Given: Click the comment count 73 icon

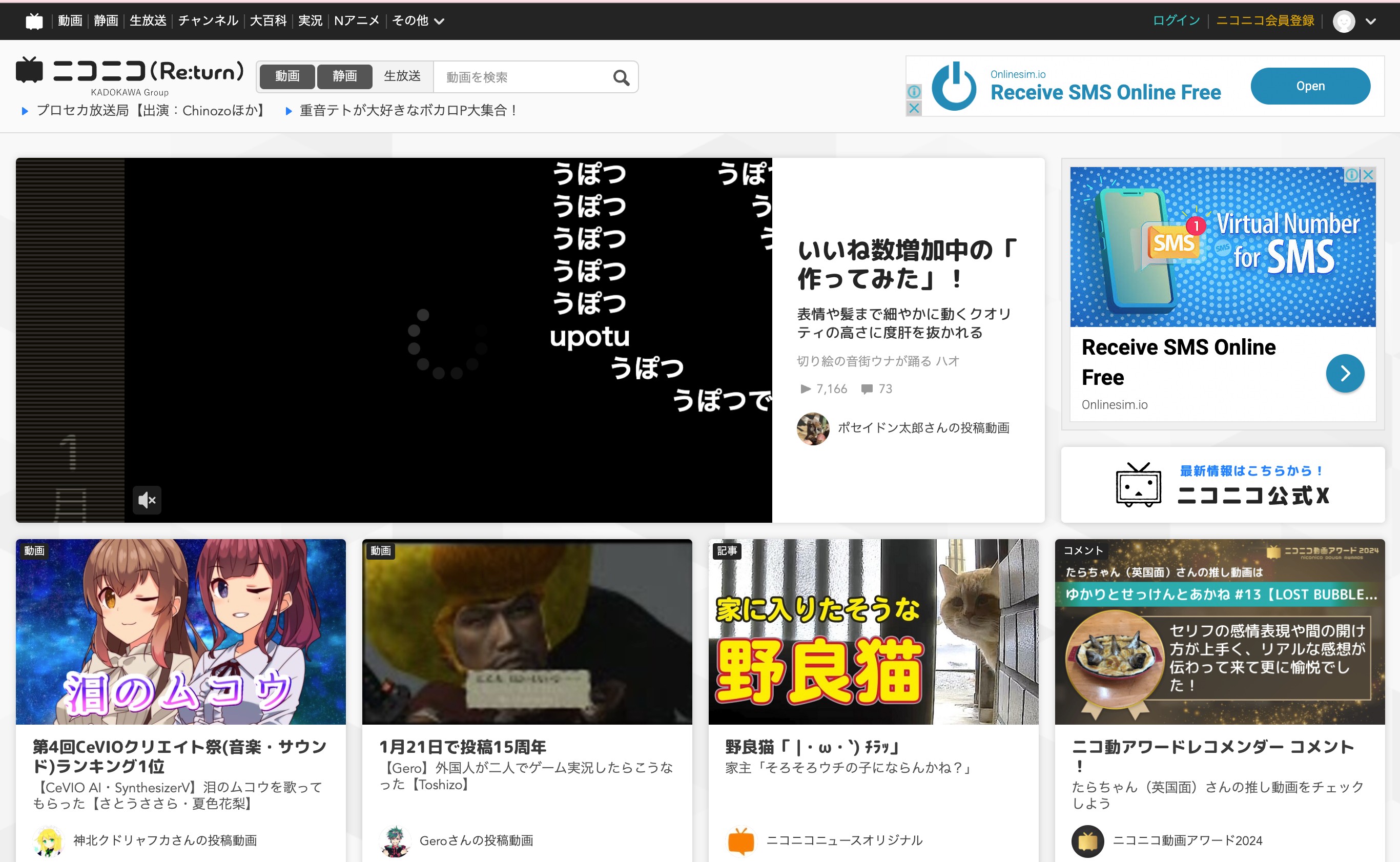Looking at the screenshot, I should click(x=867, y=389).
